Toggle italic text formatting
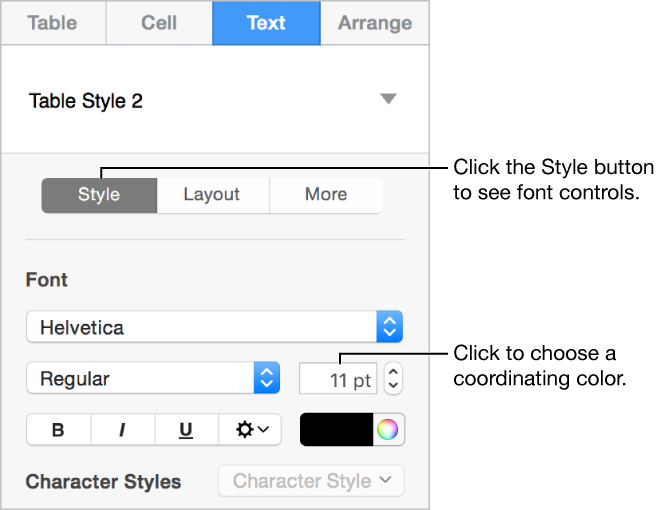Viewport: 662px width, 510px height. (x=122, y=430)
